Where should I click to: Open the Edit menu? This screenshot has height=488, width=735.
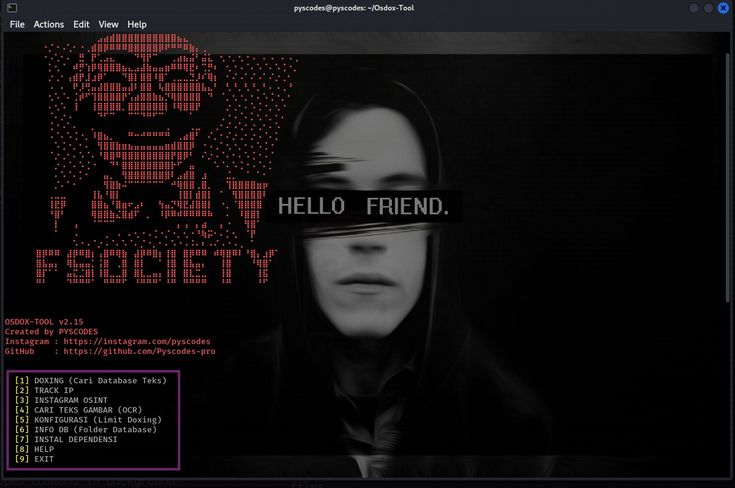(x=81, y=24)
